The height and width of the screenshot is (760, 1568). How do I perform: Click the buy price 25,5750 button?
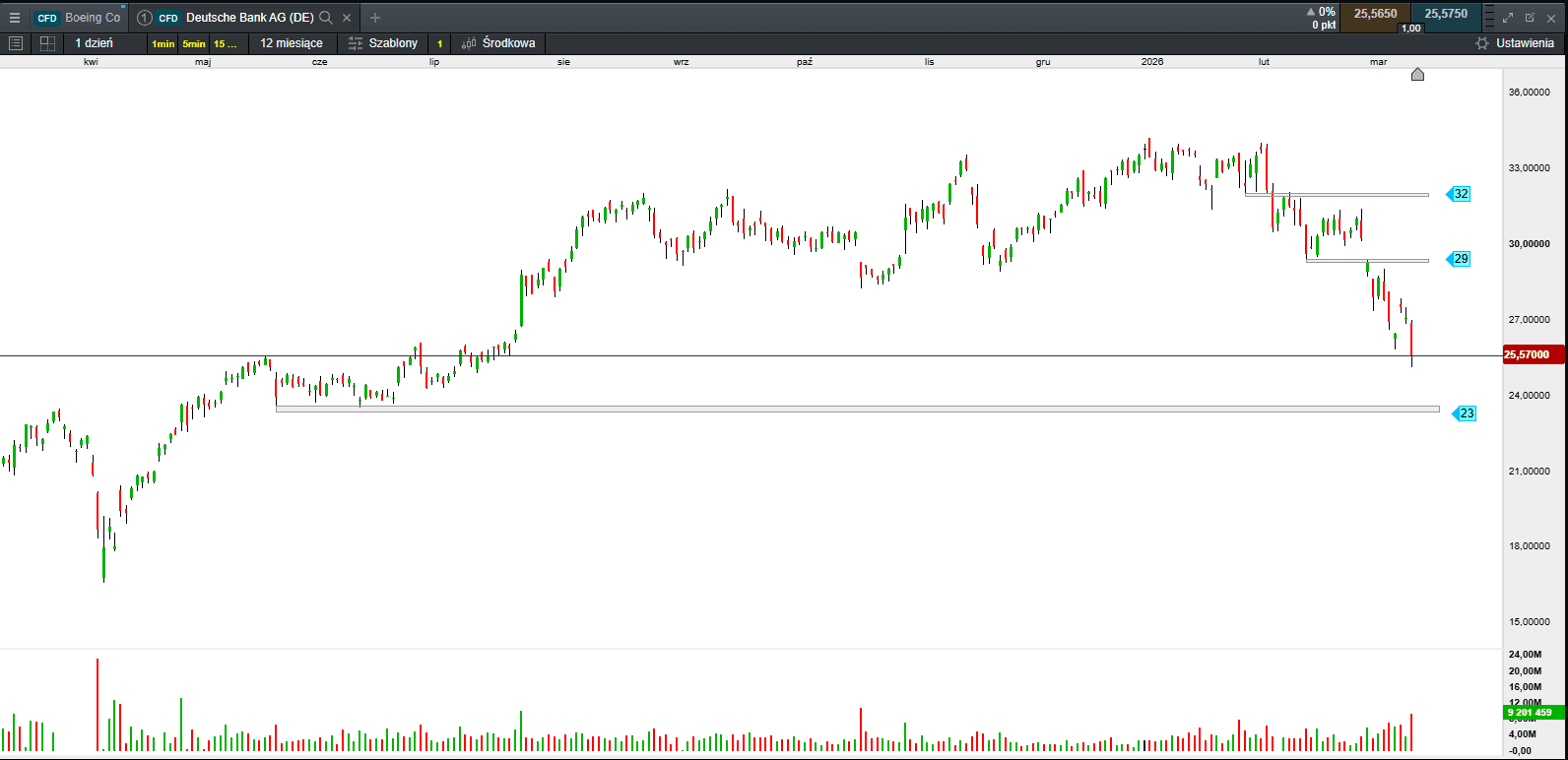[1446, 14]
